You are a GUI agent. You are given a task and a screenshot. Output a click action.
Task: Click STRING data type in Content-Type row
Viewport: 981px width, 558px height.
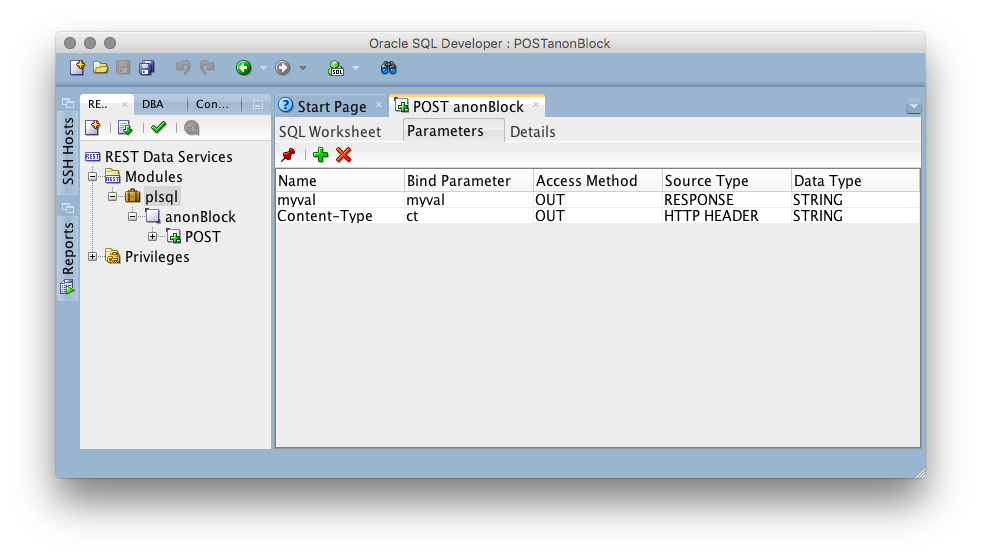coord(855,216)
